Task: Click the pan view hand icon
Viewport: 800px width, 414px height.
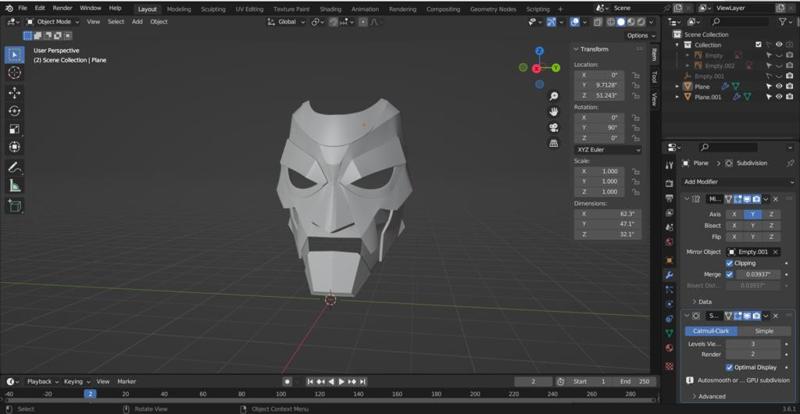Action: pyautogui.click(x=554, y=111)
